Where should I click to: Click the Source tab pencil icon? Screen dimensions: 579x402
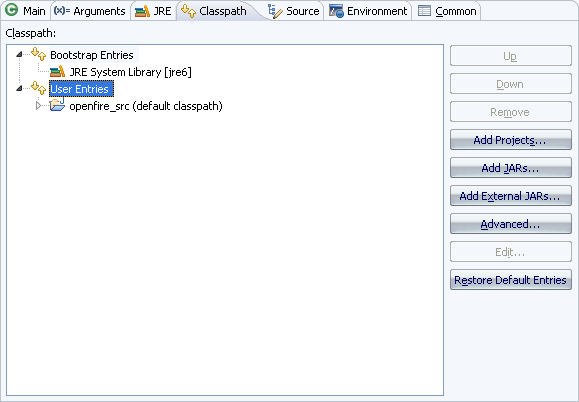[275, 11]
